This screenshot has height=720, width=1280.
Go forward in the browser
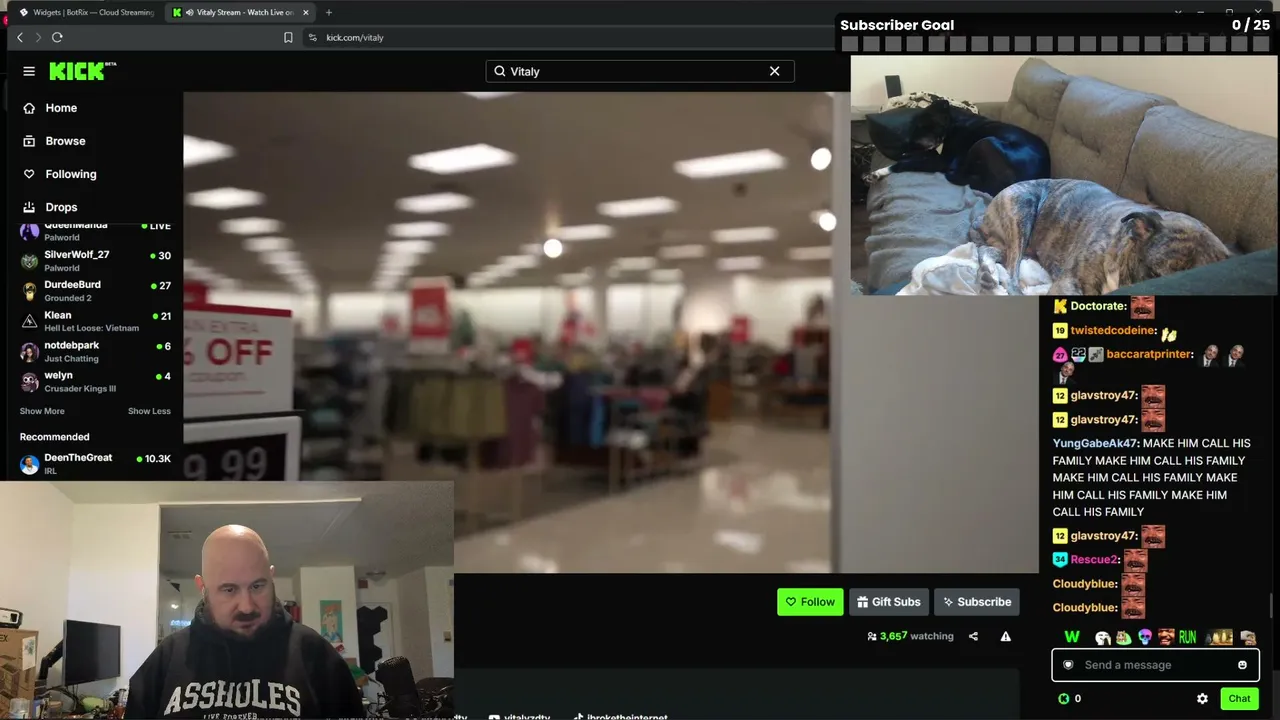[38, 37]
